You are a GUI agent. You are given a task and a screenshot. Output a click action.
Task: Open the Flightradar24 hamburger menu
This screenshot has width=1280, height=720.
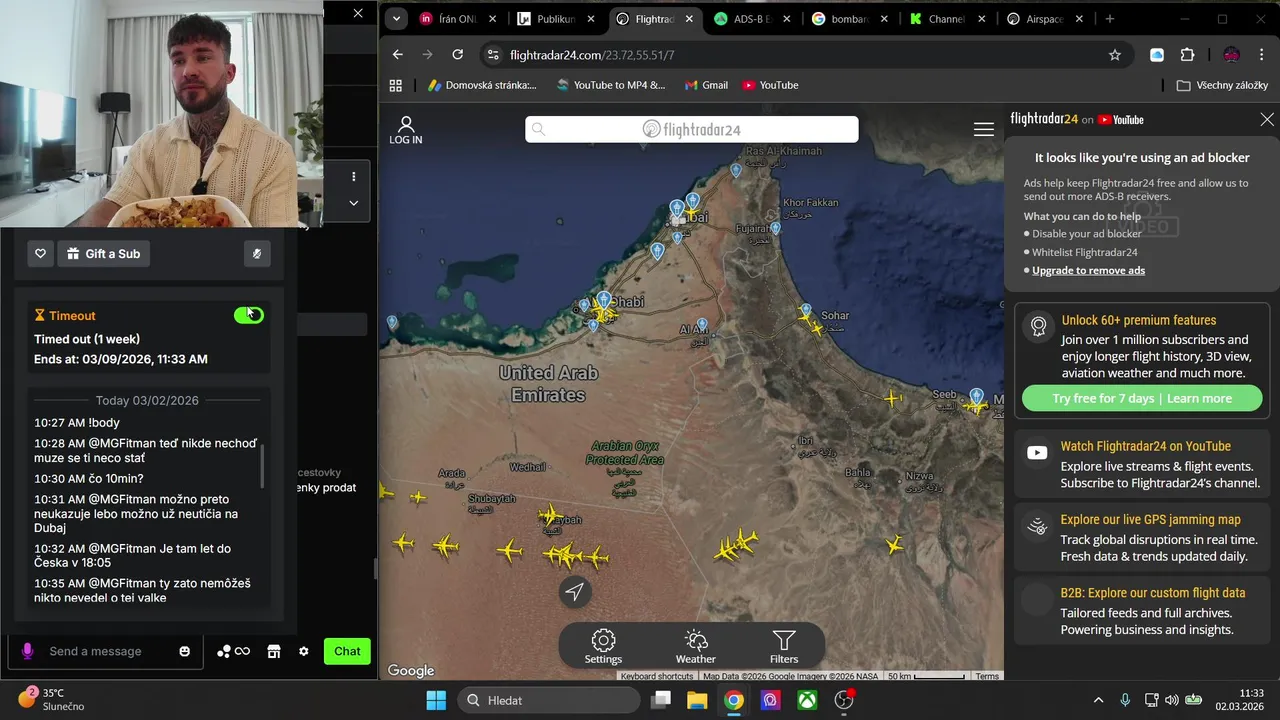tap(984, 129)
